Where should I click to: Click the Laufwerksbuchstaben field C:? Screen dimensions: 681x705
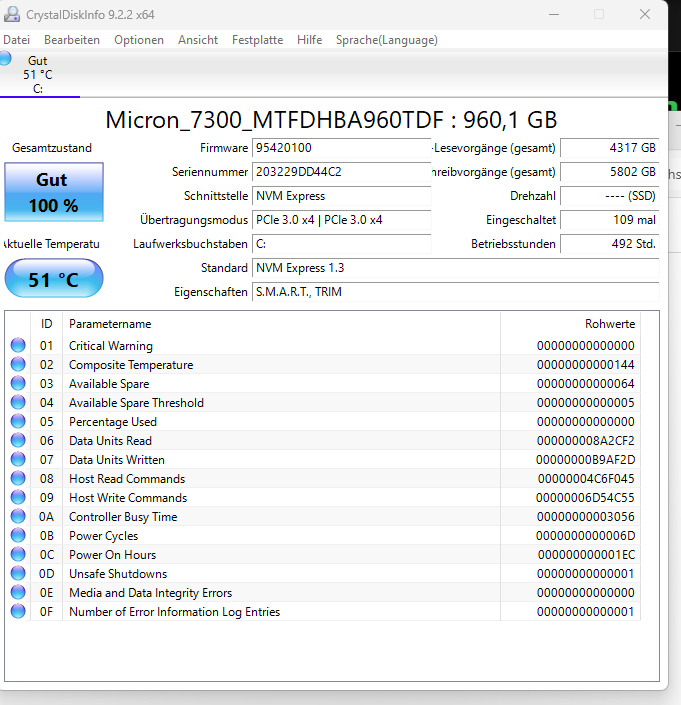click(342, 244)
